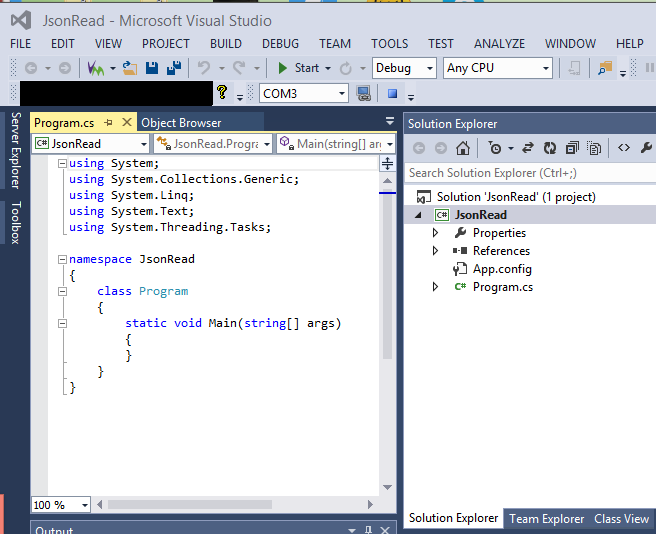Pin the Program.cs tab
Screen dimensions: 656x534
108,123
